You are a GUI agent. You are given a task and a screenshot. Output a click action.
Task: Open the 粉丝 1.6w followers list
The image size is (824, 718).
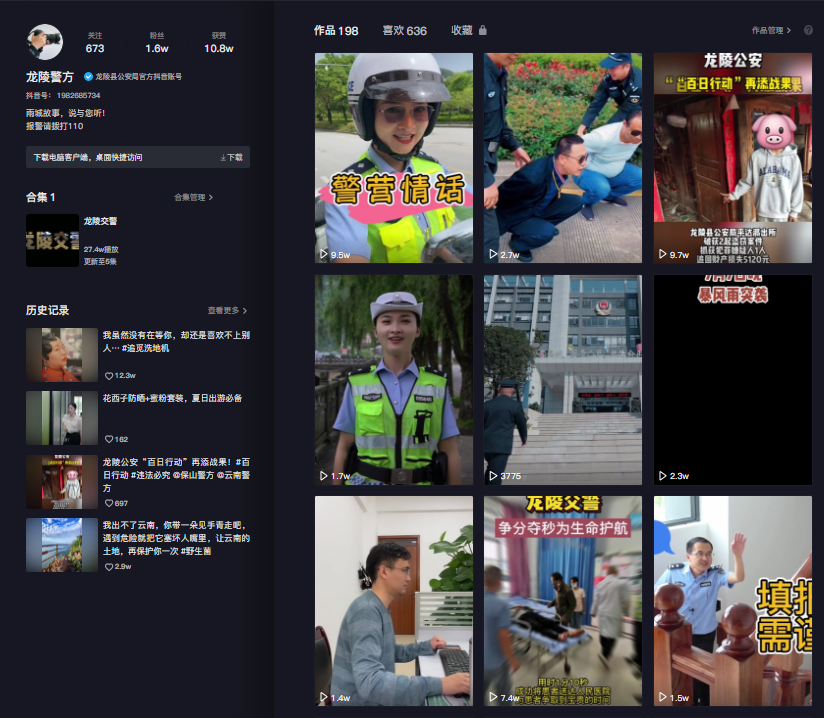click(157, 42)
